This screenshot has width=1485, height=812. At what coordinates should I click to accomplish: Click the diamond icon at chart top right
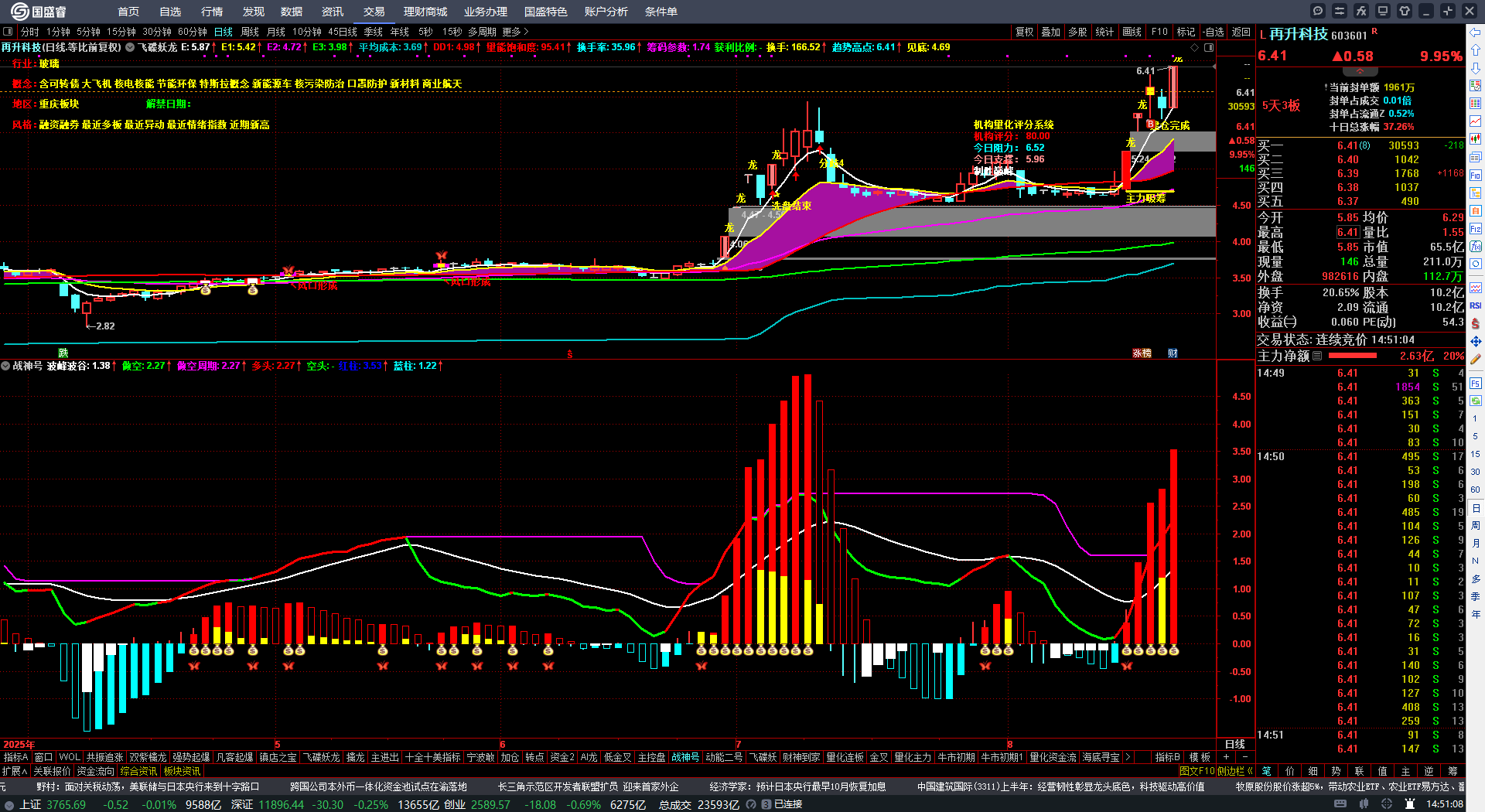click(x=1195, y=47)
